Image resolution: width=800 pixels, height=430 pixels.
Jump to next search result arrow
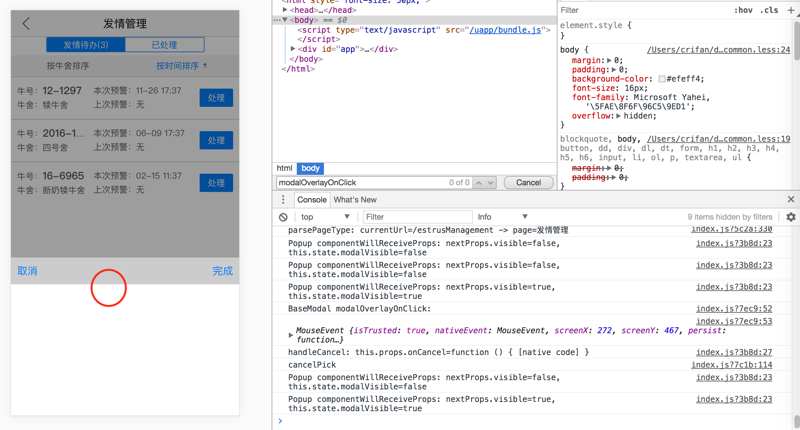click(490, 183)
